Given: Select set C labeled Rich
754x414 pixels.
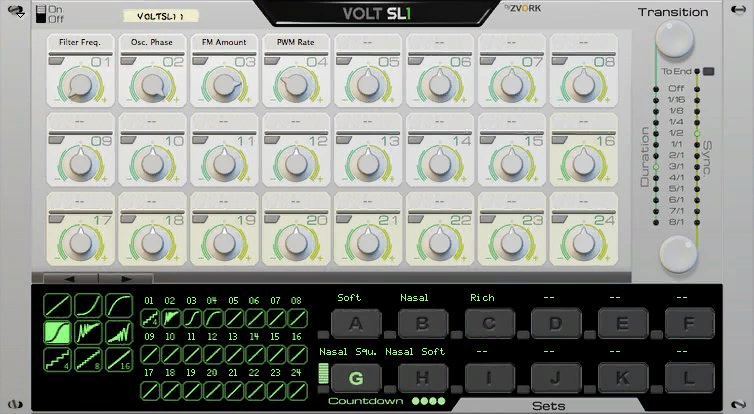Looking at the screenshot, I should tap(490, 324).
